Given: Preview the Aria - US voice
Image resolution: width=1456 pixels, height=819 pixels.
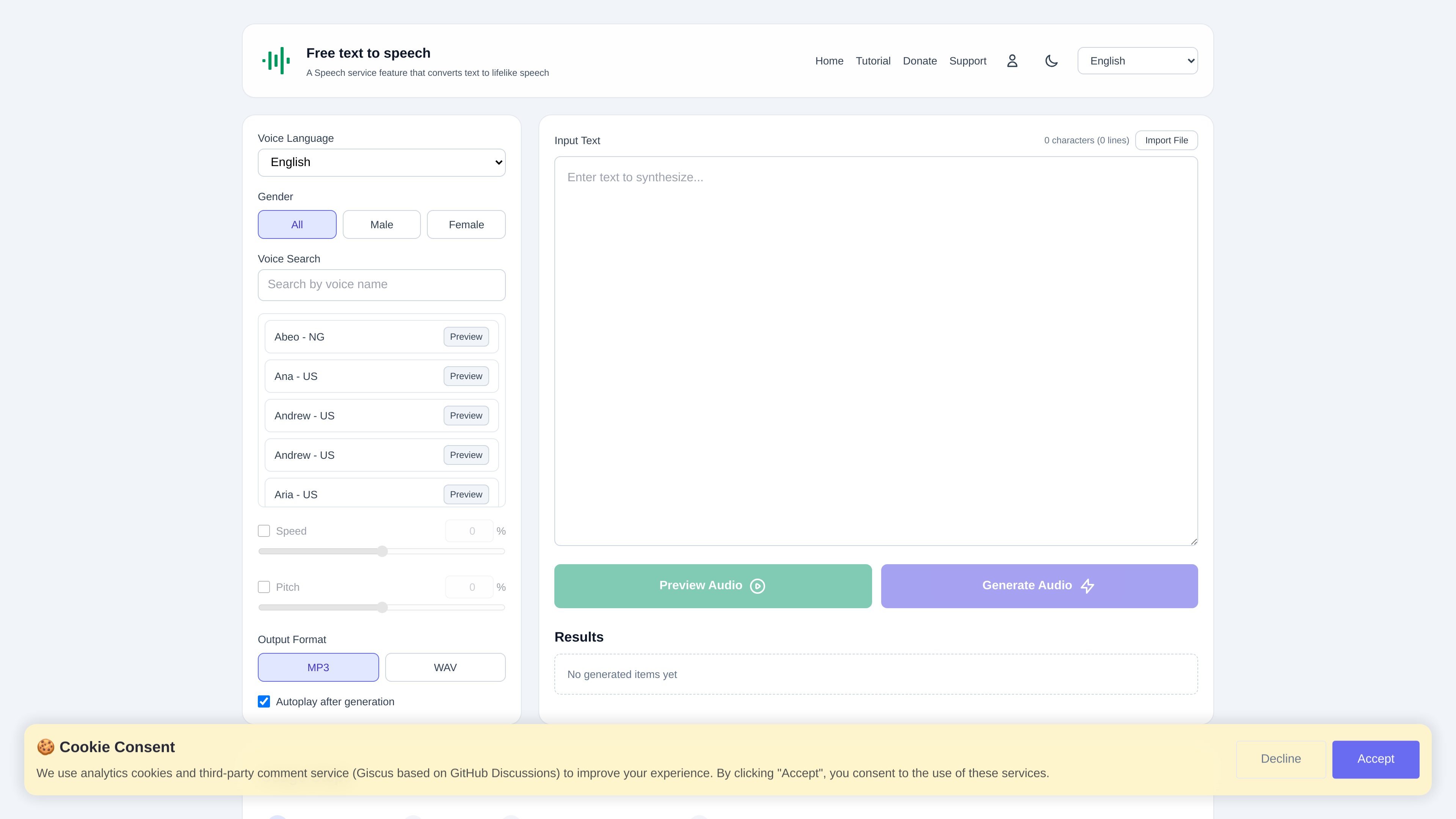Looking at the screenshot, I should click(466, 494).
